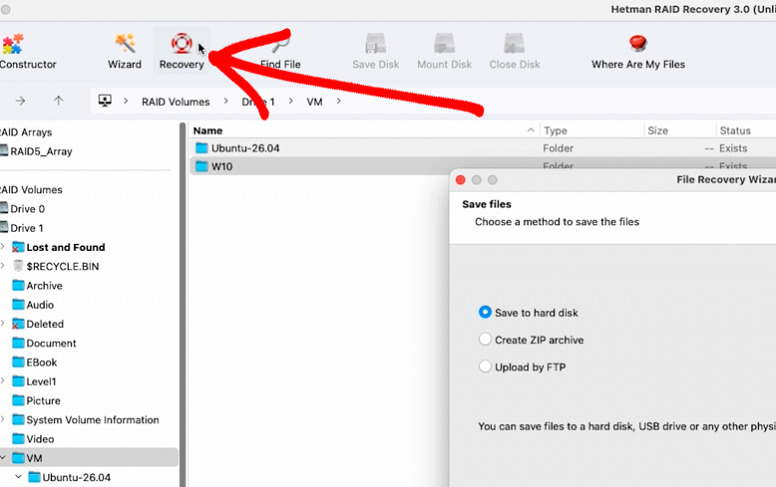Choose Create ZIP archive option
This screenshot has width=776, height=487.
tap(485, 340)
